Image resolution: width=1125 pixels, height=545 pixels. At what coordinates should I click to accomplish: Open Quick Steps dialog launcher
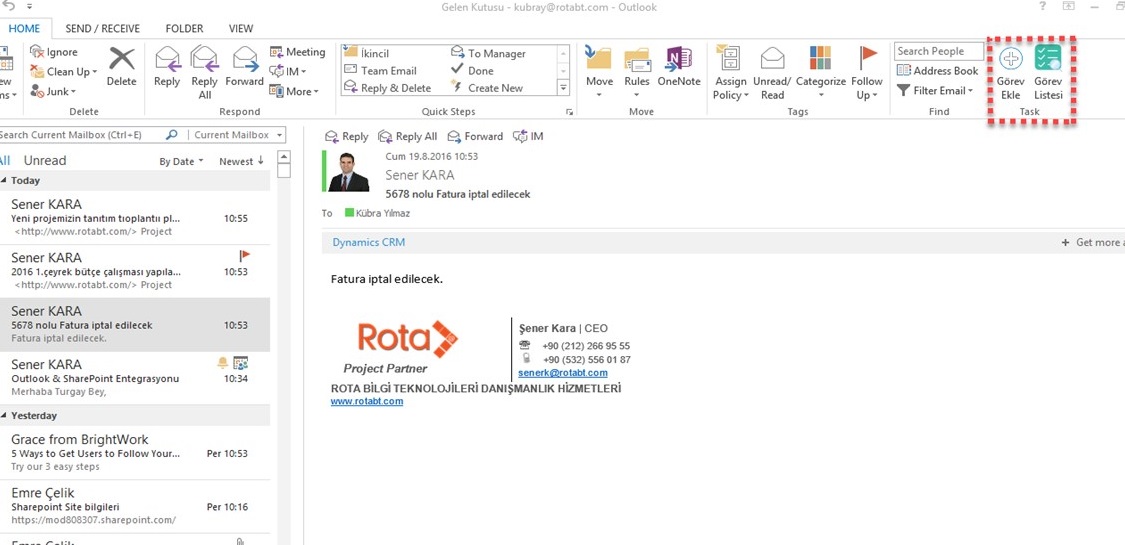pos(570,112)
